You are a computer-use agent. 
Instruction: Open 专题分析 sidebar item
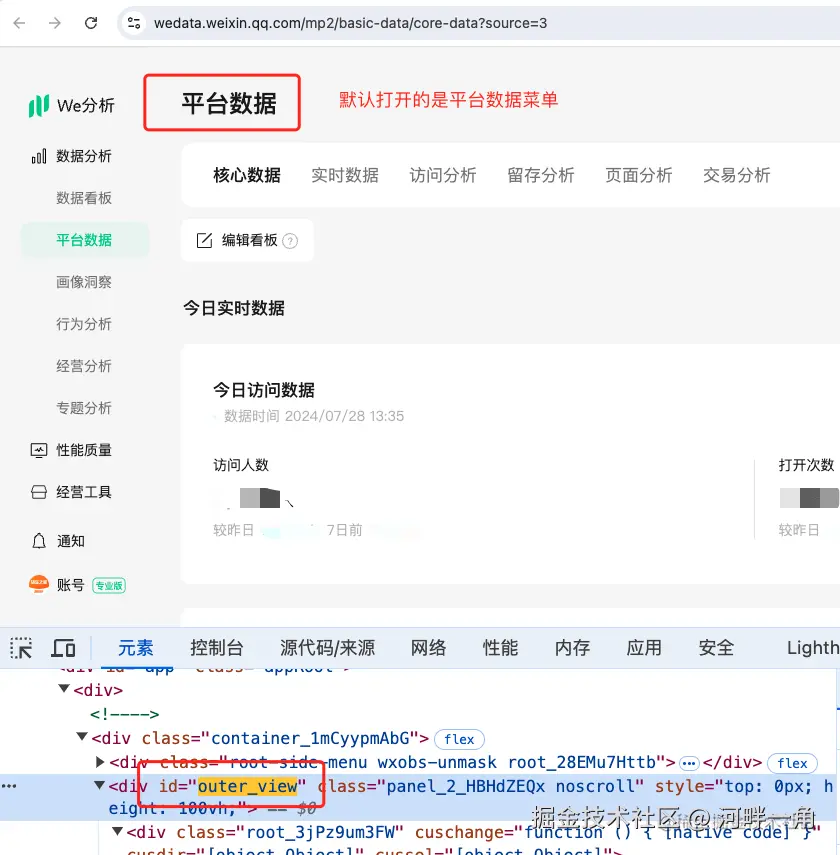[x=83, y=408]
